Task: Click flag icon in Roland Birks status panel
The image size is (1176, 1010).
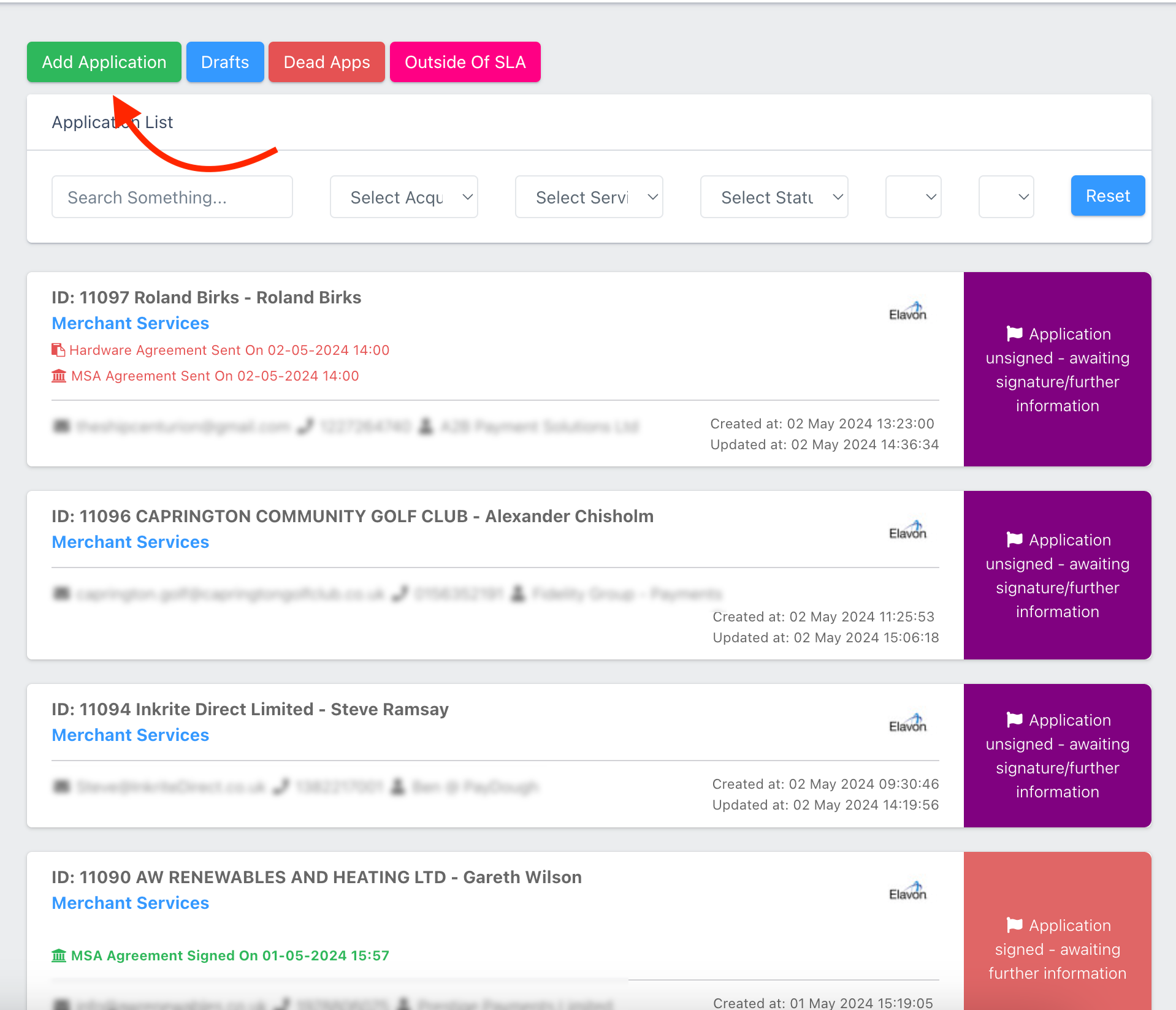Action: (1015, 333)
